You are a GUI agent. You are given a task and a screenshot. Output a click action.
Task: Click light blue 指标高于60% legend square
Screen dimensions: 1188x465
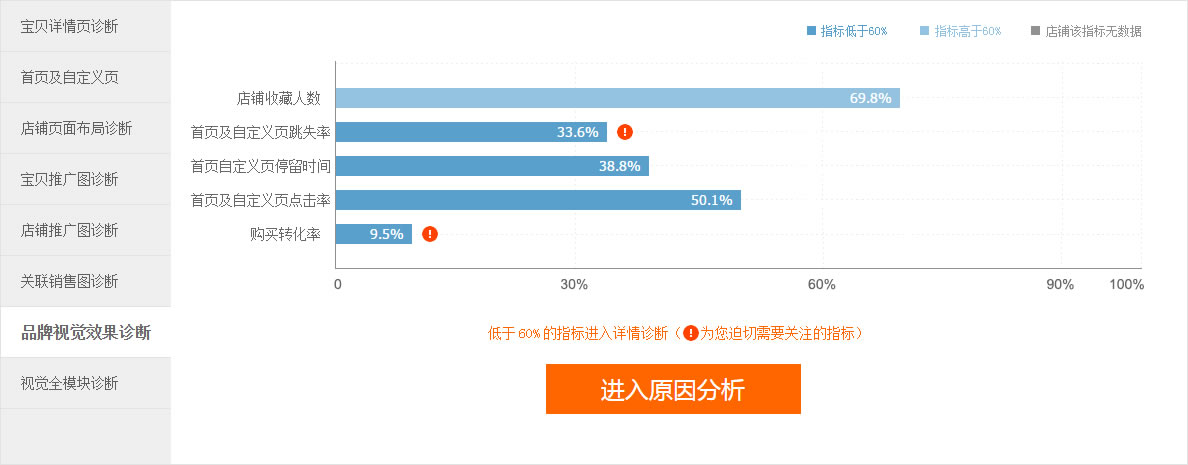click(924, 31)
